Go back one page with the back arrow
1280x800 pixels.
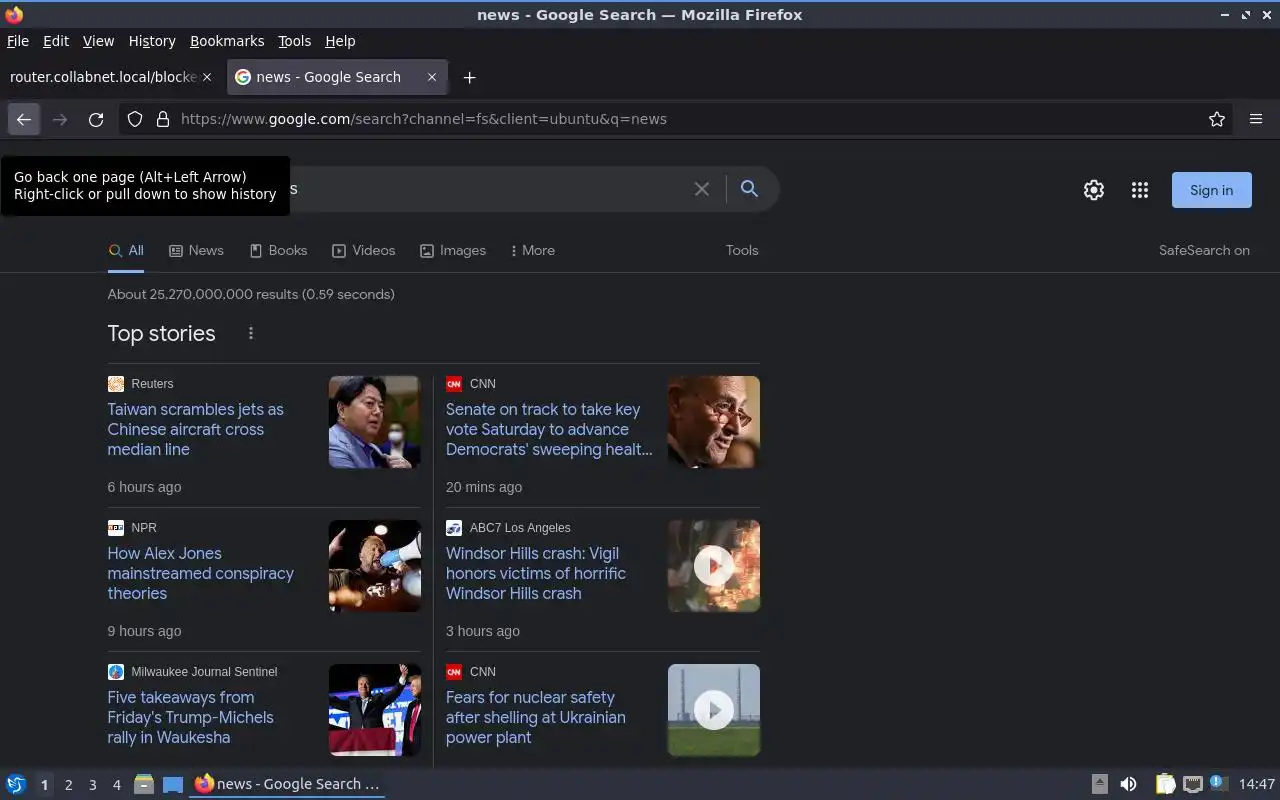coord(24,119)
